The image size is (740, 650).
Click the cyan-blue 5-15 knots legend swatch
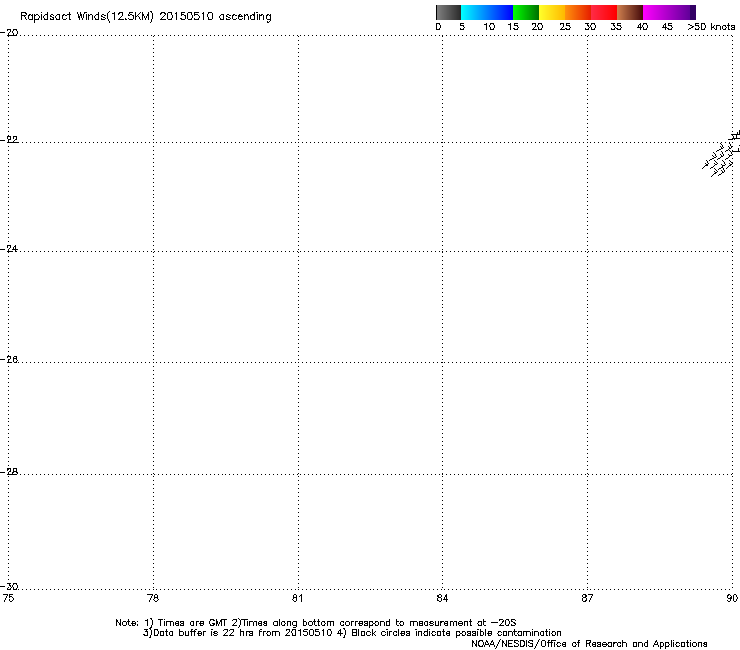point(487,12)
